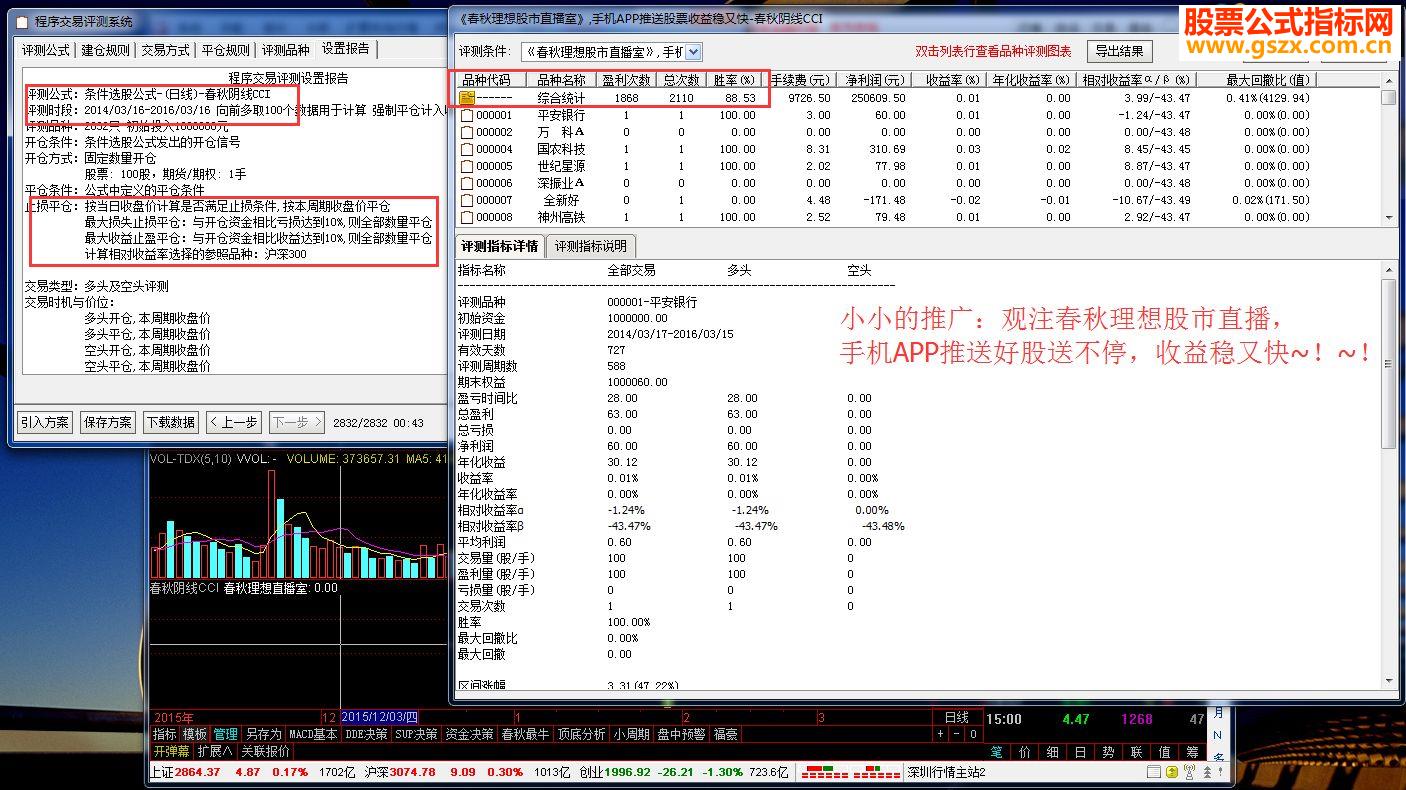Select the 小周期 indicator tab
Screen dimensions: 1406x790
[x=632, y=734]
